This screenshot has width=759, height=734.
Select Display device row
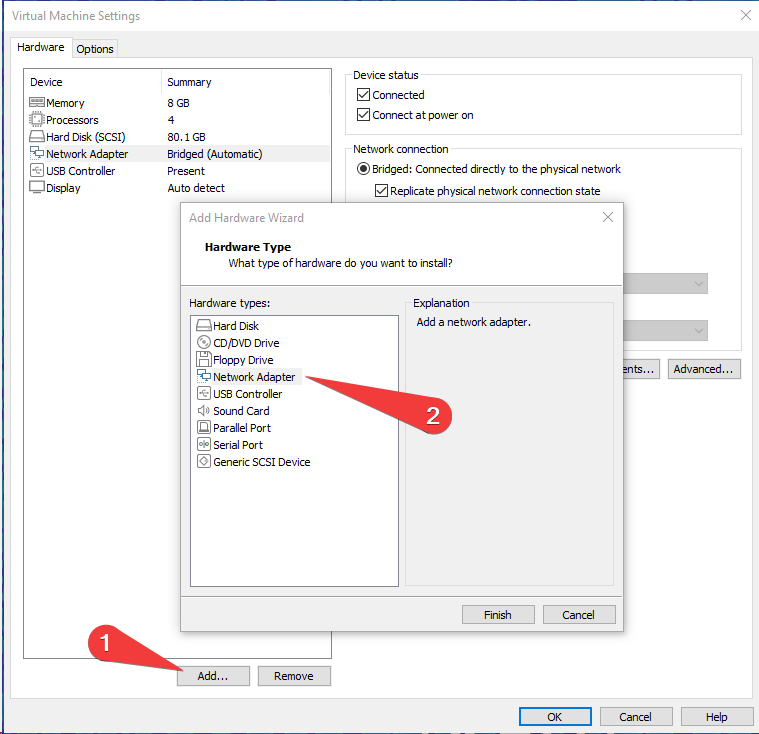click(x=179, y=188)
